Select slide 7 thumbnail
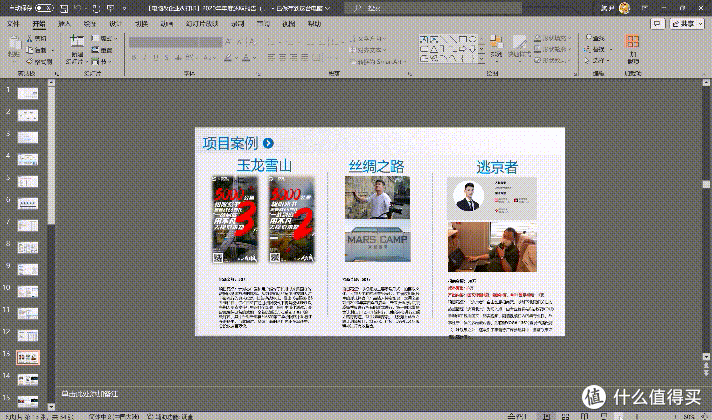 (x=28, y=226)
